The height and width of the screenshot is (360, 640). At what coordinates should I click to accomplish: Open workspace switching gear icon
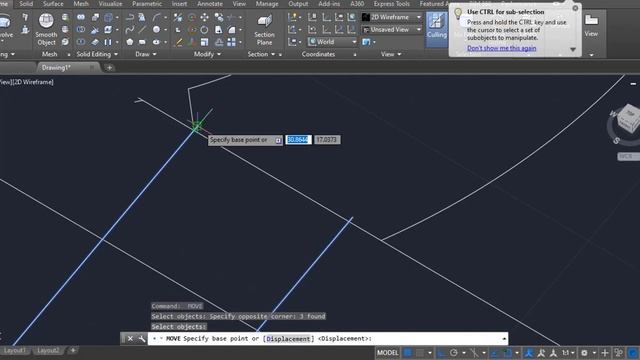point(584,353)
